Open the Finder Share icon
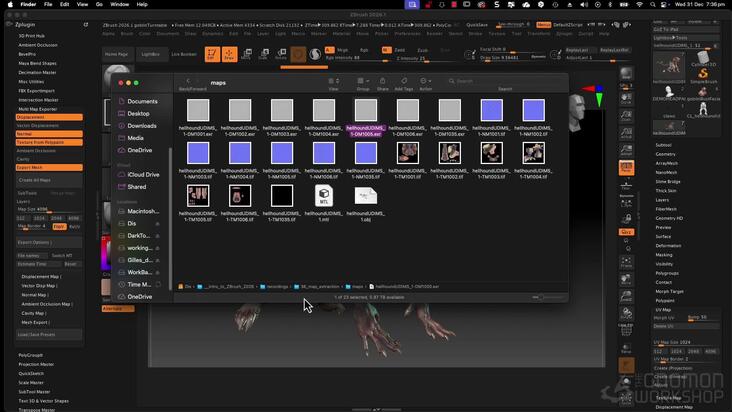This screenshot has height=412, width=732. point(382,81)
